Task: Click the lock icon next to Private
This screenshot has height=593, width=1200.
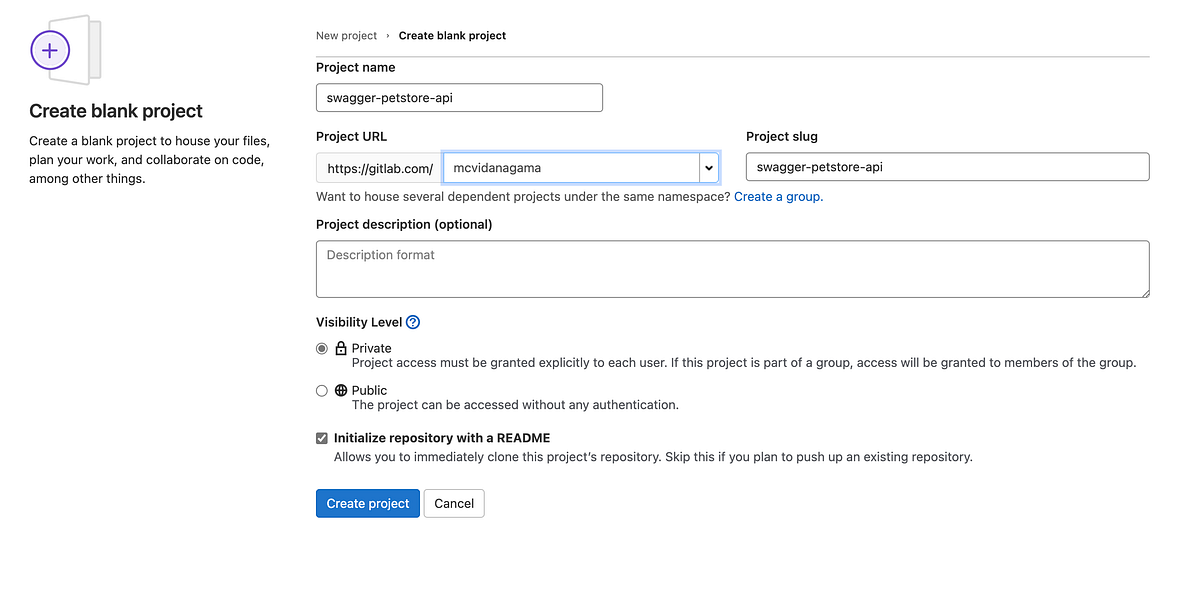Action: [339, 348]
